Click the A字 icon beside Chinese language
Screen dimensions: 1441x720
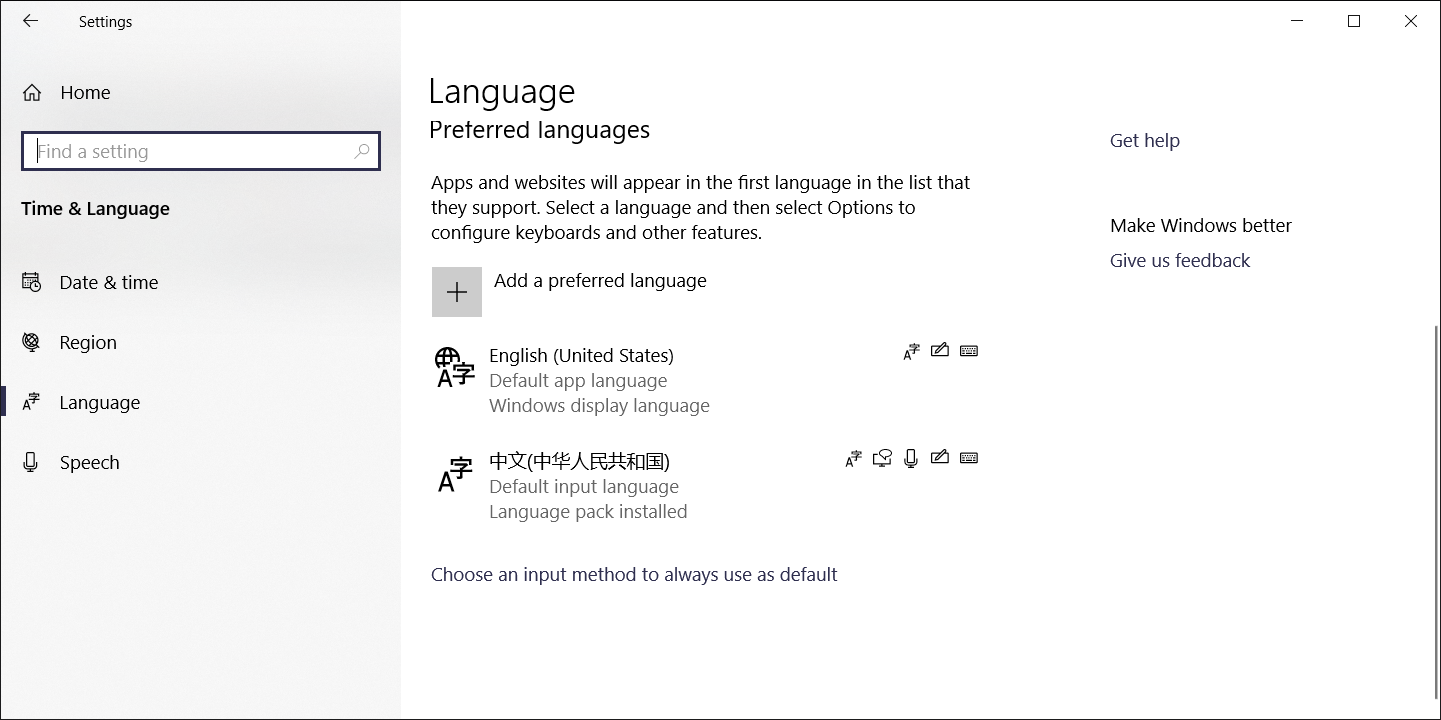tap(853, 458)
